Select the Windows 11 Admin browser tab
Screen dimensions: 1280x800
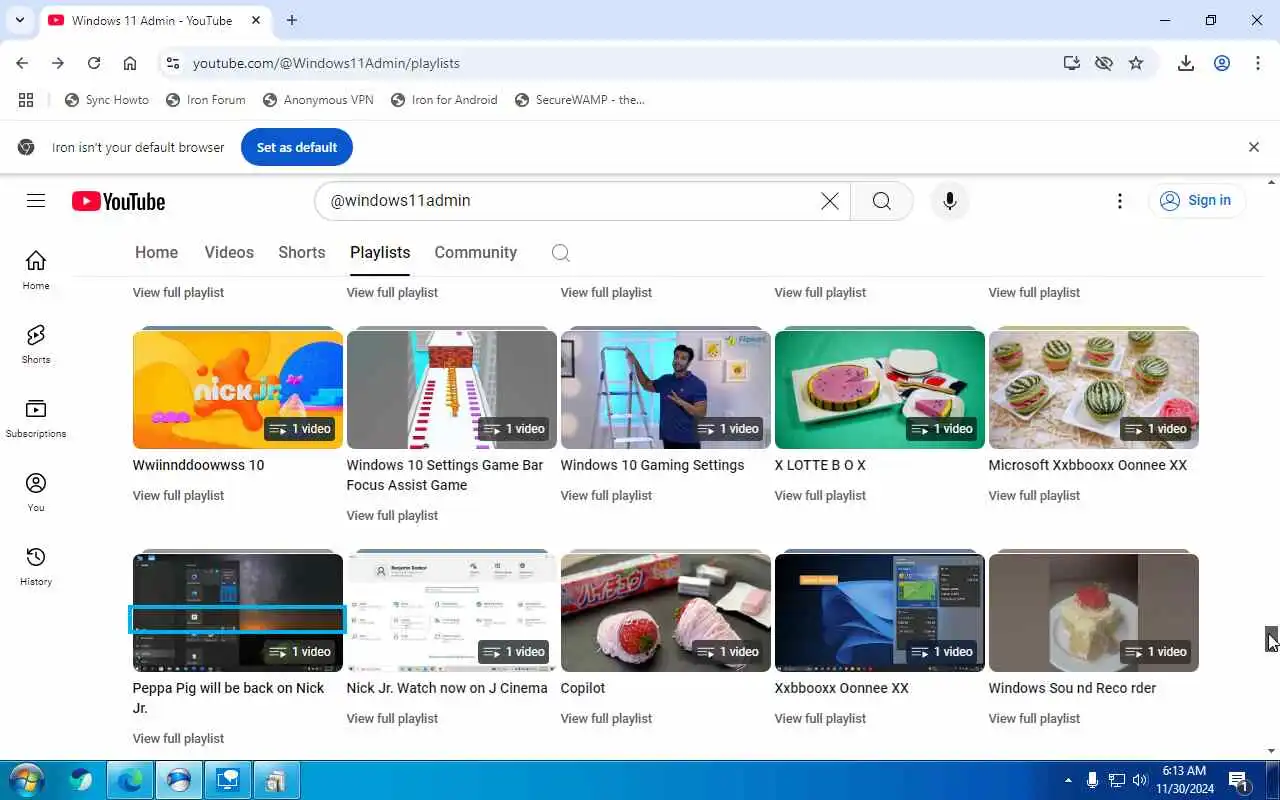(x=150, y=20)
